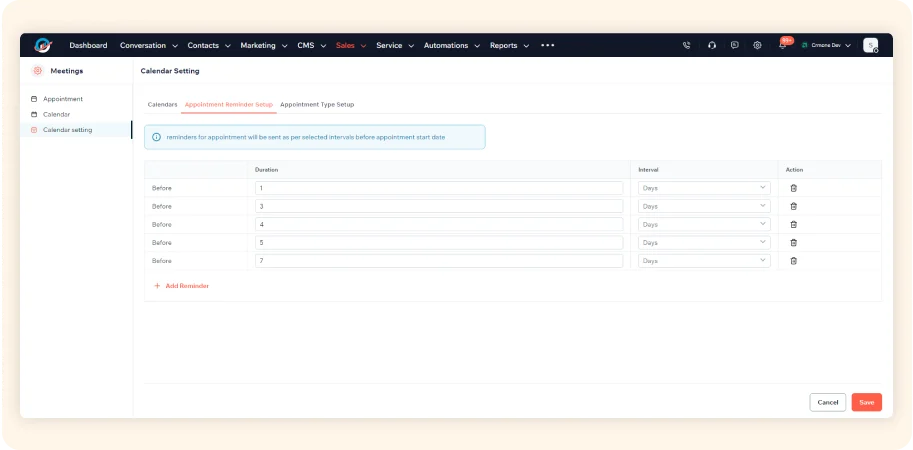Expand the Marketing menu
Viewport: 913px width, 450px height.
pos(264,45)
